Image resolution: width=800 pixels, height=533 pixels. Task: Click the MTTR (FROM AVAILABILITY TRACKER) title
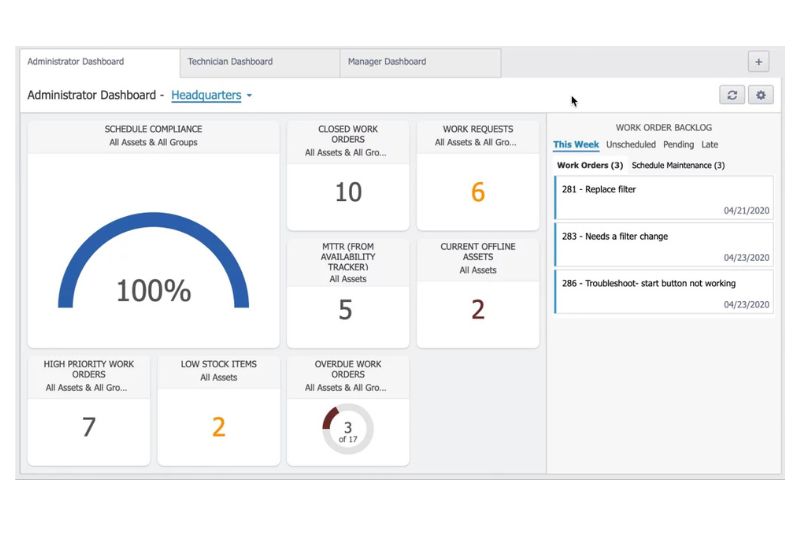[x=348, y=257]
